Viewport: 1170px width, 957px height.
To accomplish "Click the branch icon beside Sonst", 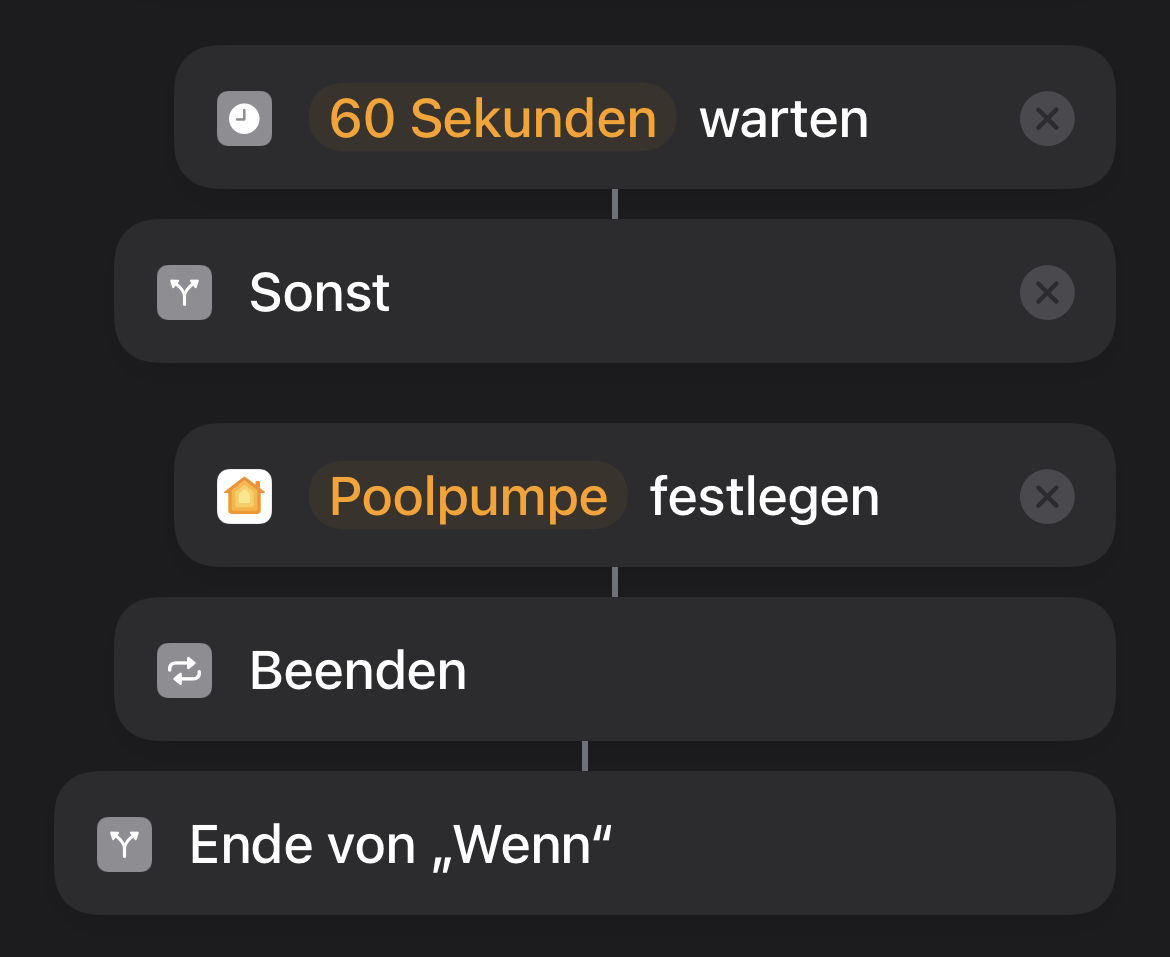I will [x=184, y=292].
